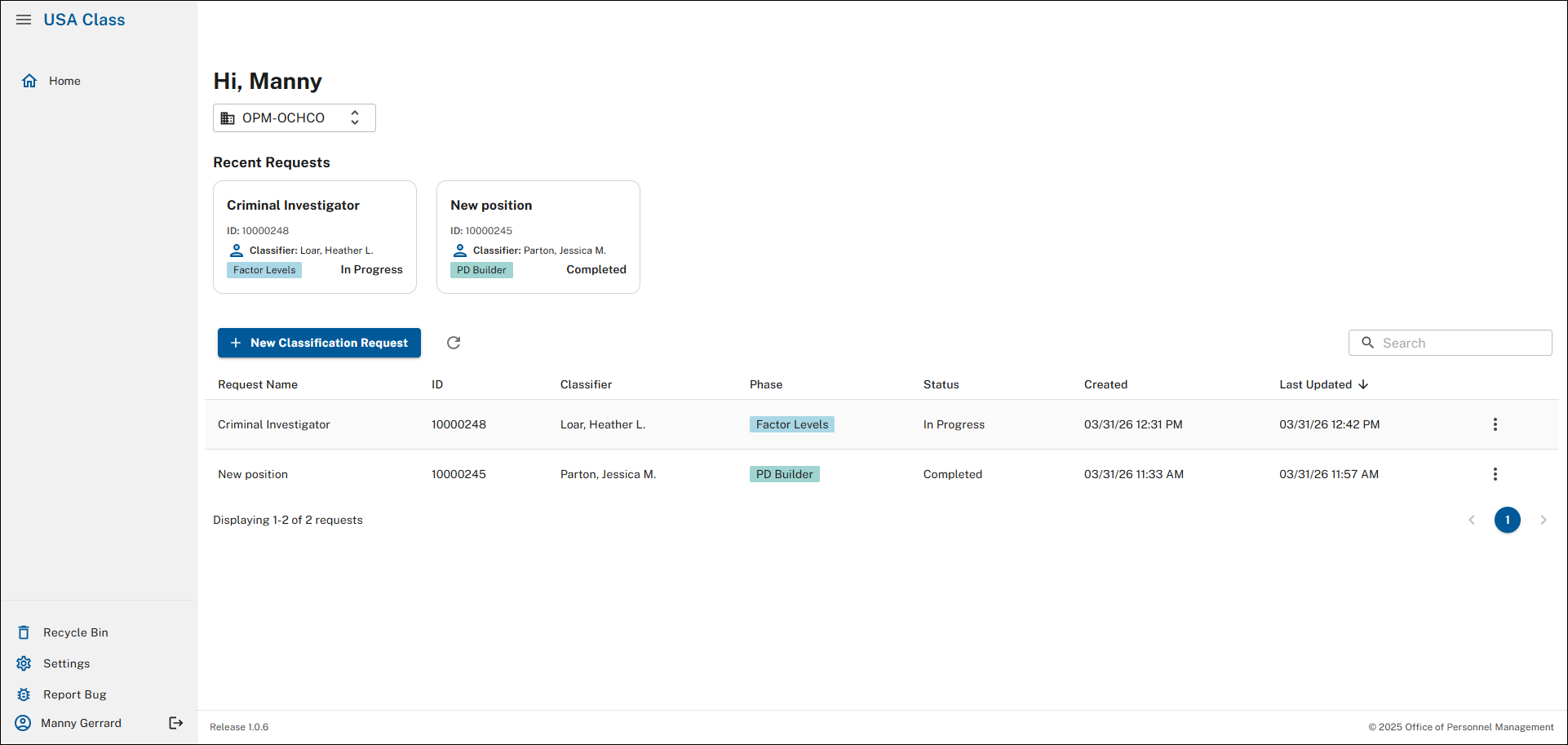The width and height of the screenshot is (1568, 745).
Task: Click the Home house icon
Action: (29, 81)
